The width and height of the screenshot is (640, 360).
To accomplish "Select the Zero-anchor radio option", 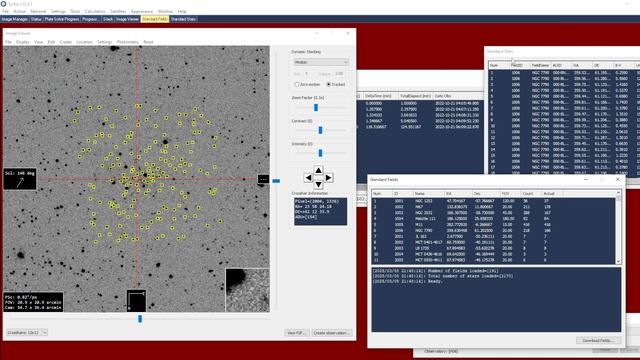I will point(307,84).
